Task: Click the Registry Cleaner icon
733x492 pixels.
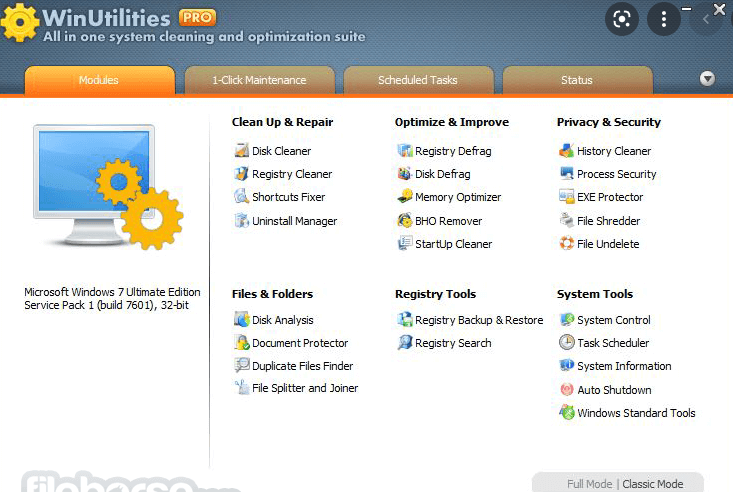Action: (241, 174)
